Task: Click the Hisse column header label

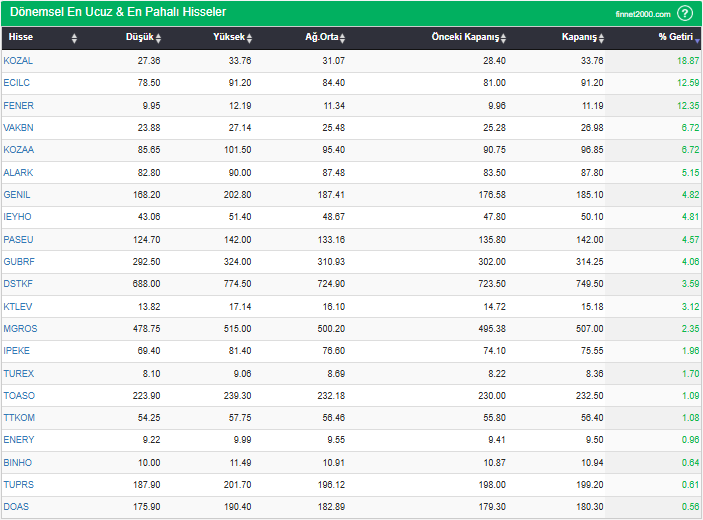Action: pos(20,38)
